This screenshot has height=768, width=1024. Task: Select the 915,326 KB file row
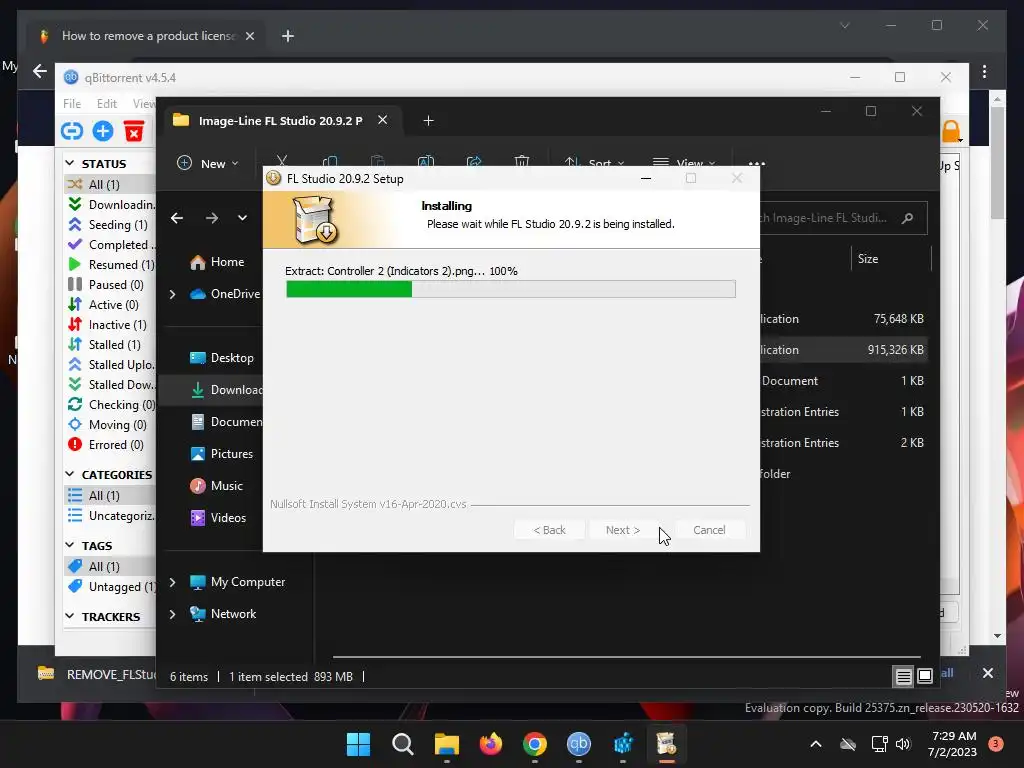tap(843, 350)
